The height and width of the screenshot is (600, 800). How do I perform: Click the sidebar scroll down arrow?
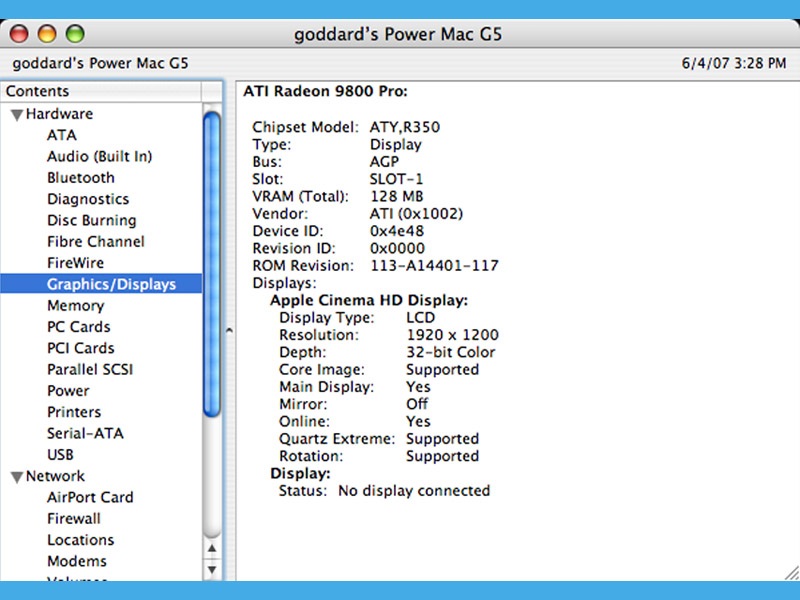pos(212,570)
